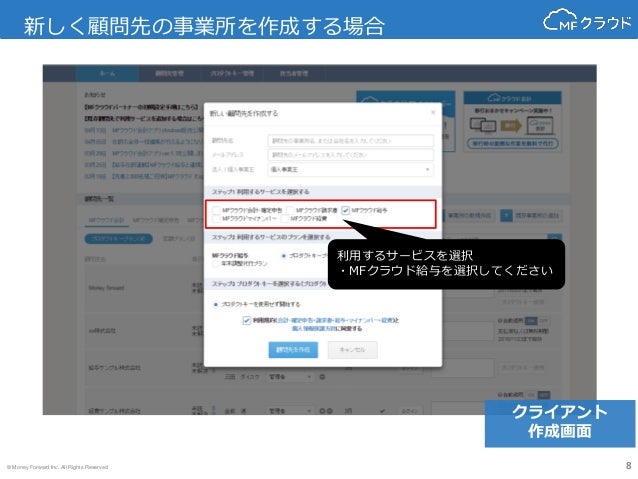The height and width of the screenshot is (479, 638).
Task: Check the MFクラウド会計・確定申告 checkbox
Action: [216, 210]
